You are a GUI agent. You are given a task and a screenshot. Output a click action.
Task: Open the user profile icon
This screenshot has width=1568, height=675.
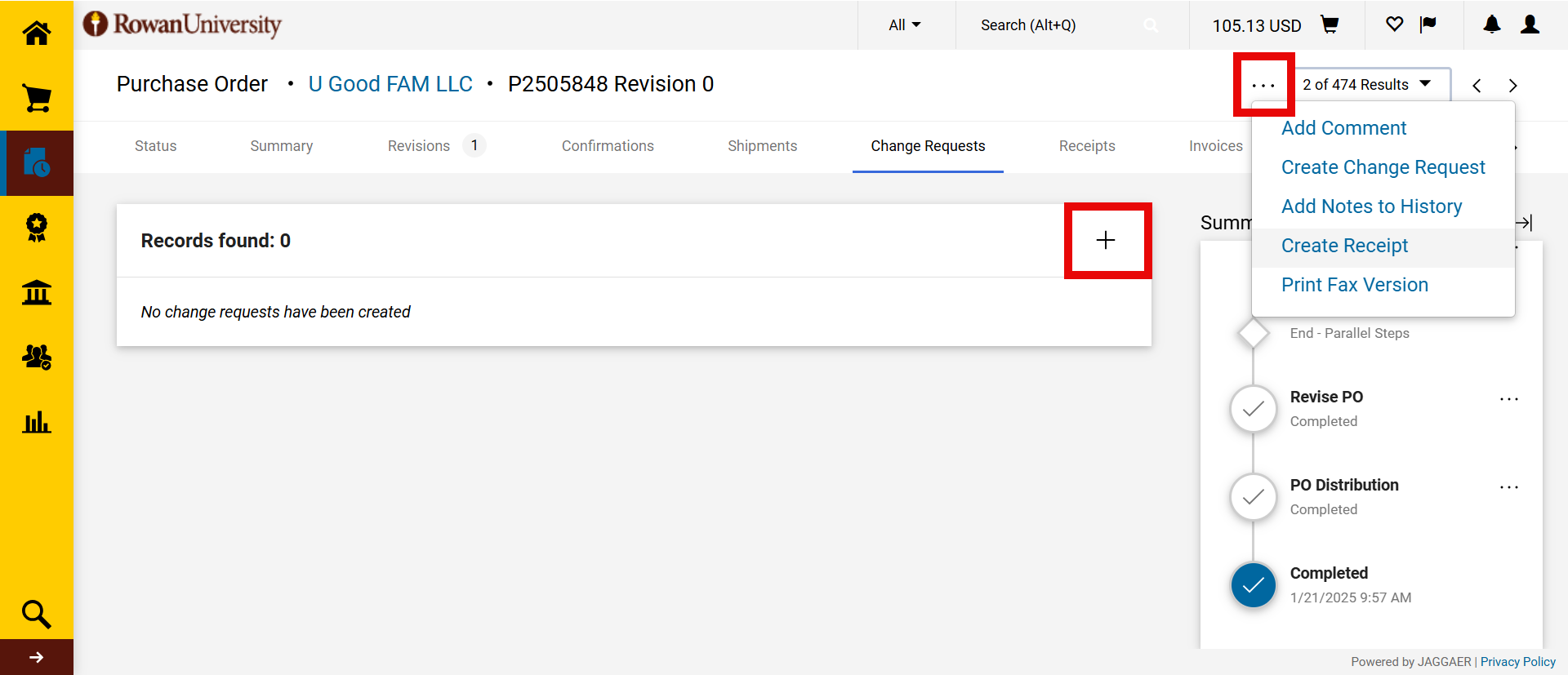(1530, 24)
